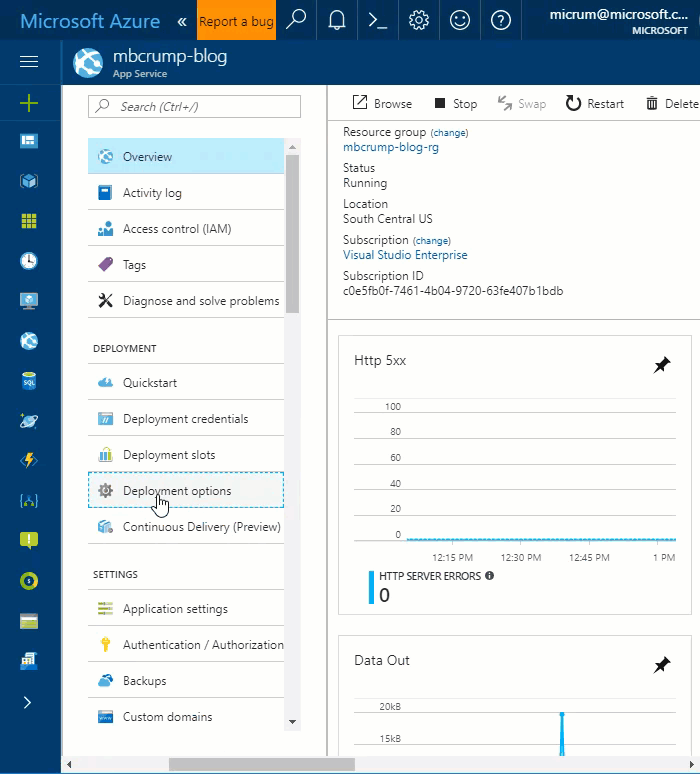Collapse the breadcrumb with double chevron
The image size is (700, 774).
tap(182, 22)
